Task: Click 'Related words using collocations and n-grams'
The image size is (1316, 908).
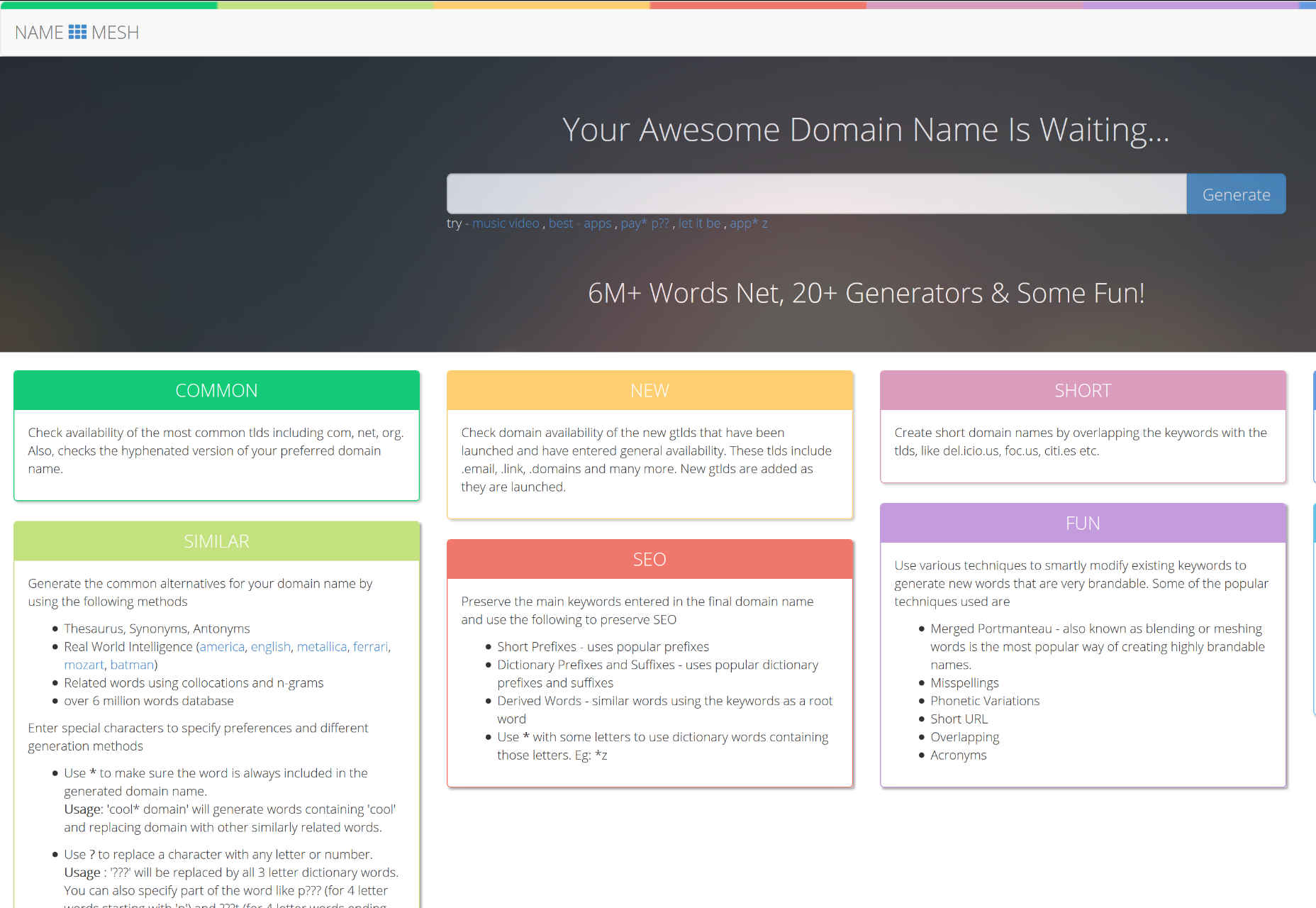Action: (194, 682)
